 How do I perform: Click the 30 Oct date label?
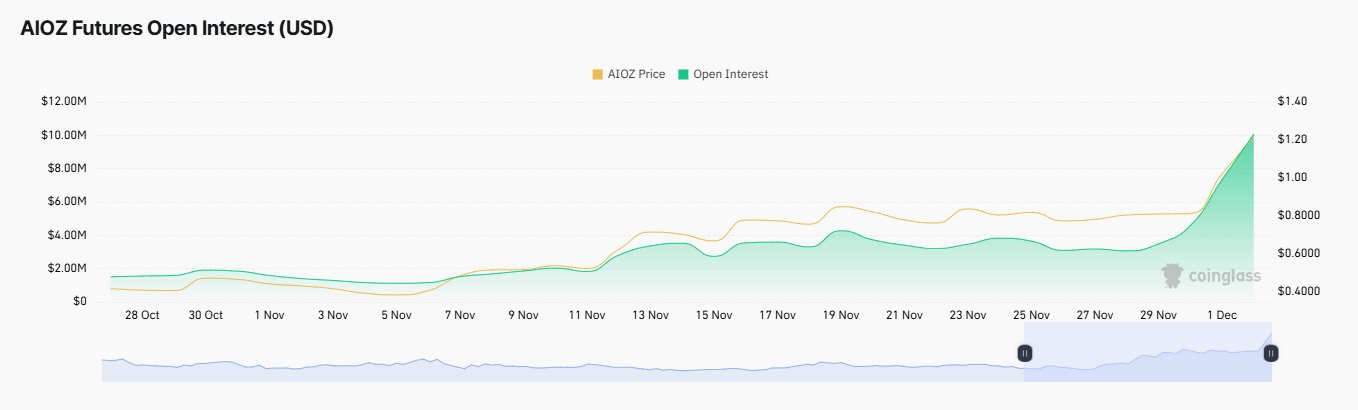[x=206, y=315]
